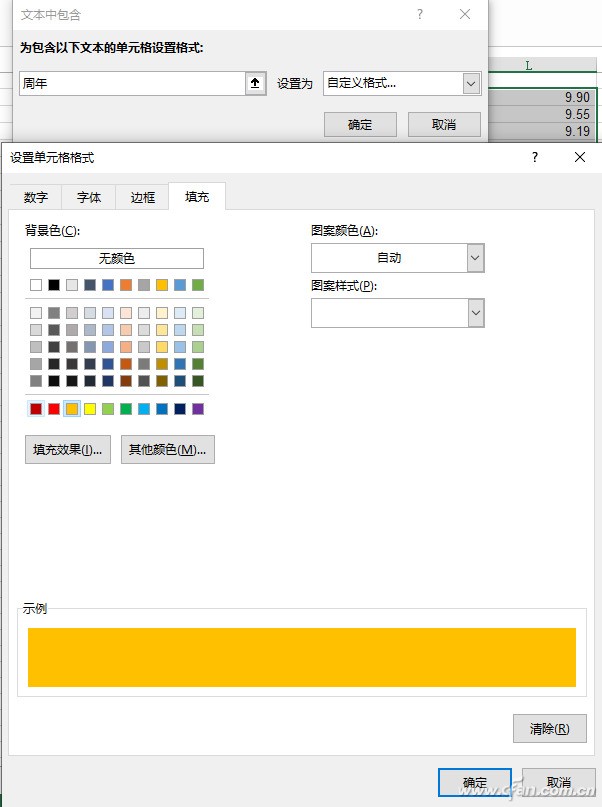Expand the 图案颜色 dropdown

tap(475, 258)
